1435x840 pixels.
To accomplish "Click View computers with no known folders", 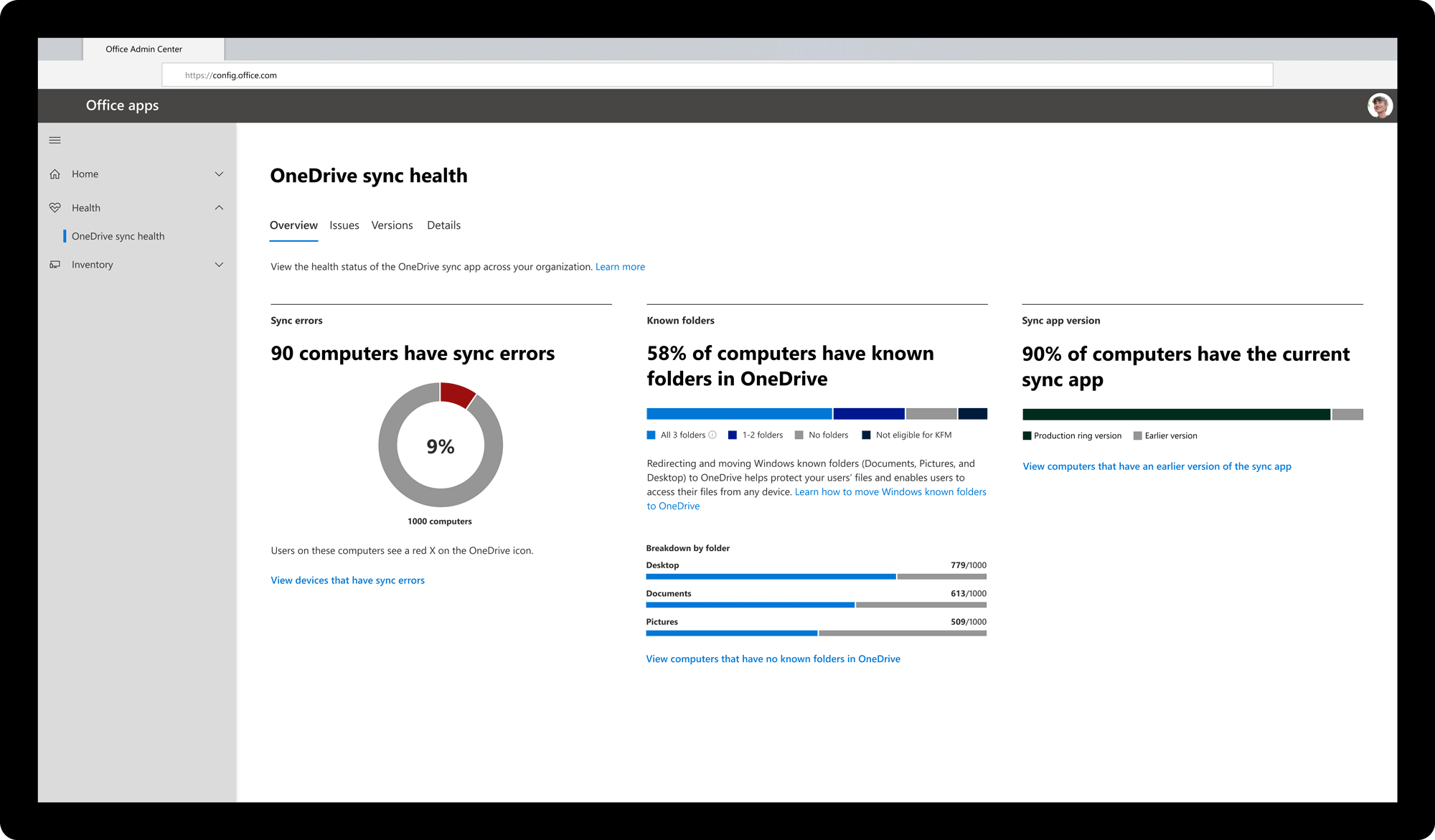I will [772, 657].
